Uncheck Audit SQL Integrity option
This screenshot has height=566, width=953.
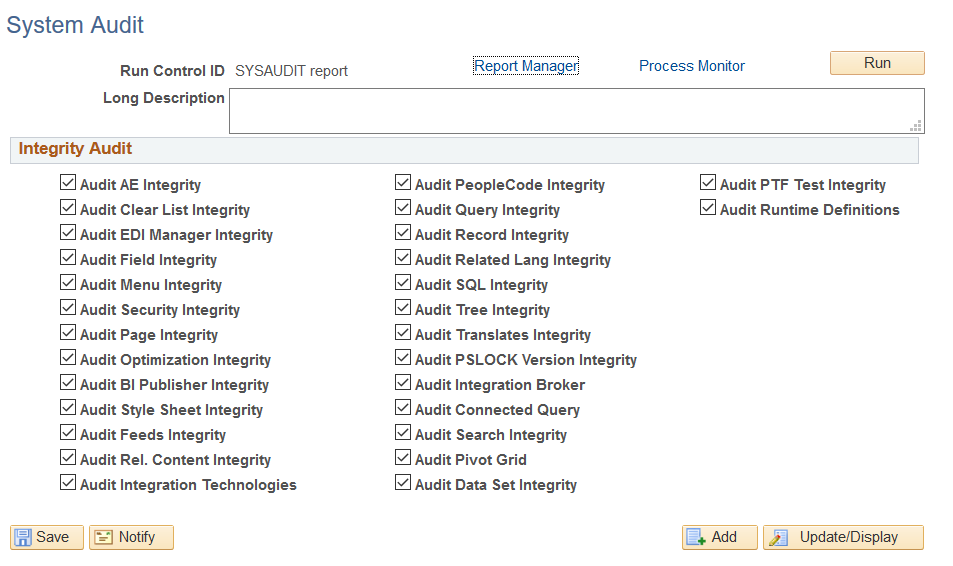[403, 283]
